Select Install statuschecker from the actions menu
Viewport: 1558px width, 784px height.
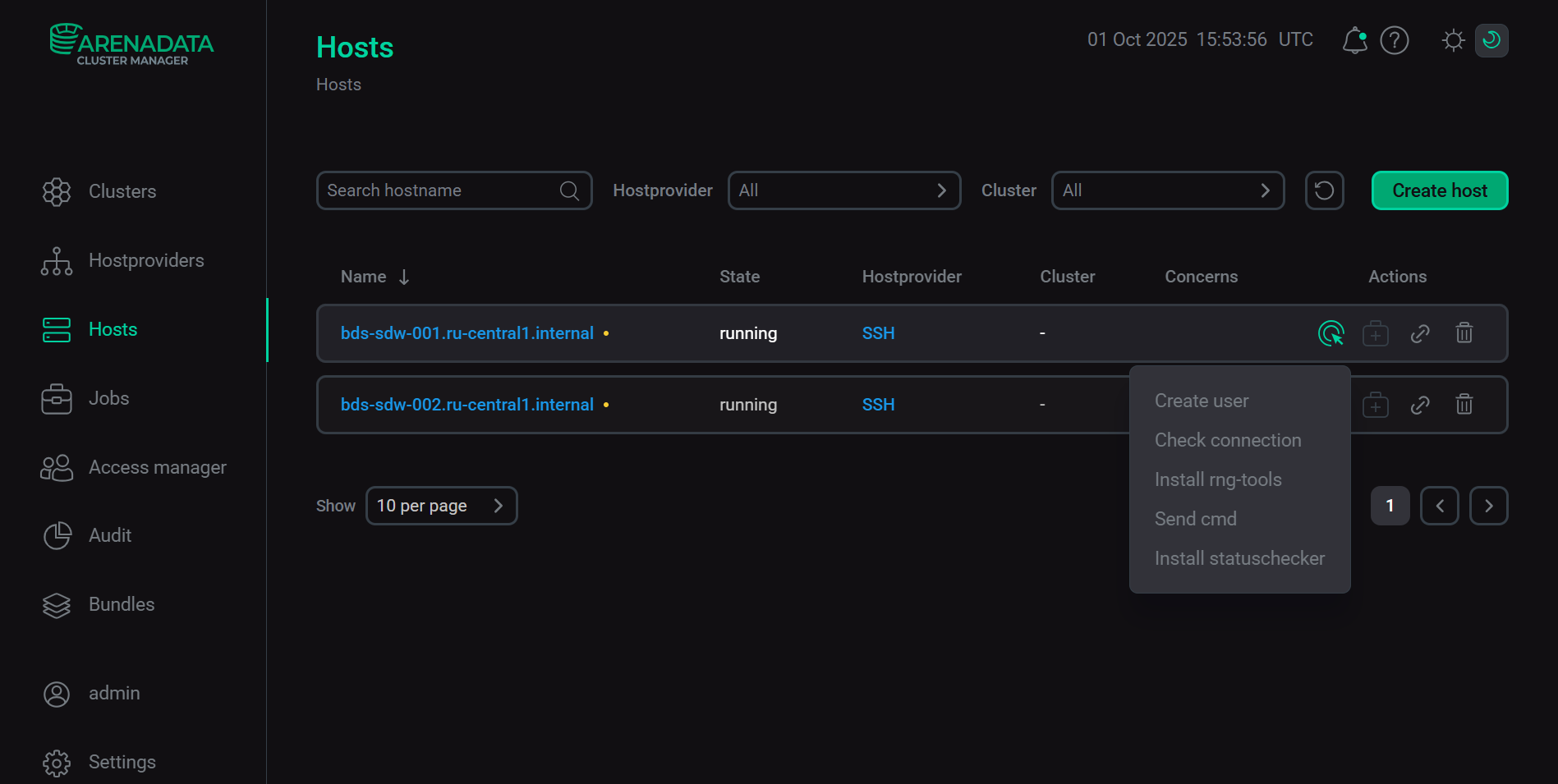(x=1239, y=557)
